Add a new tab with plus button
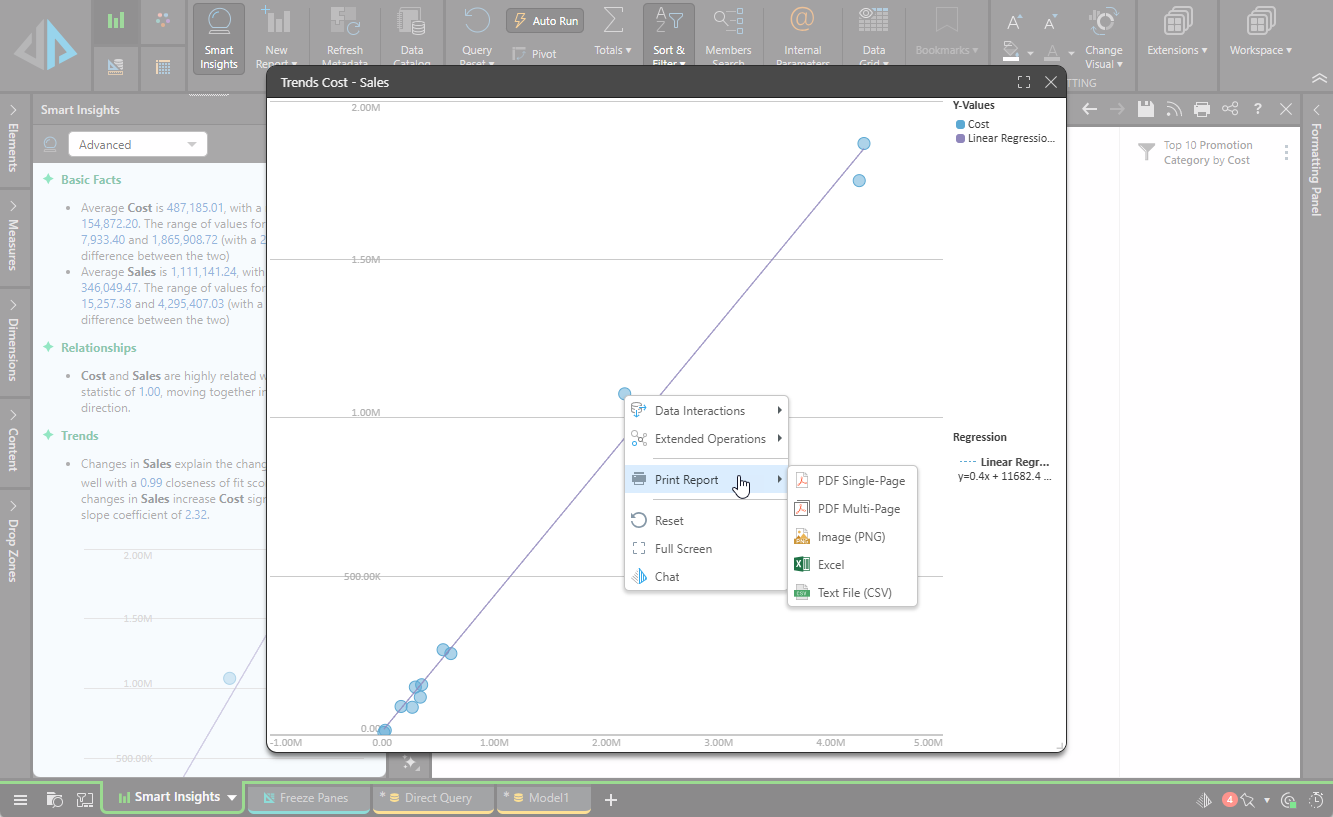1333x817 pixels. [x=611, y=799]
